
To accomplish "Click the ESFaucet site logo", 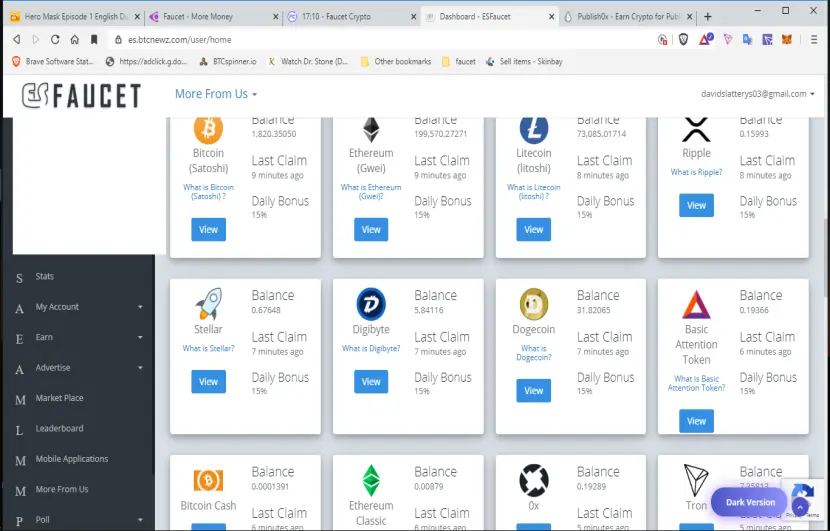I will (x=81, y=96).
